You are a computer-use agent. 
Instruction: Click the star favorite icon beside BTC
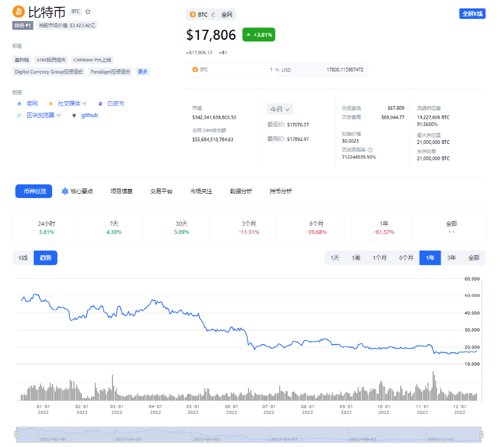click(x=88, y=12)
